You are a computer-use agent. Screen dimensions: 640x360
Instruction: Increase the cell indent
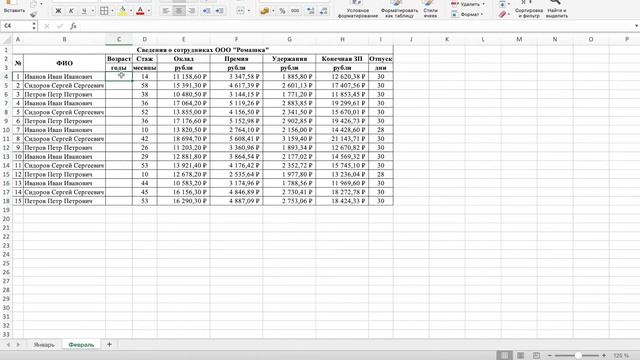tap(220, 11)
